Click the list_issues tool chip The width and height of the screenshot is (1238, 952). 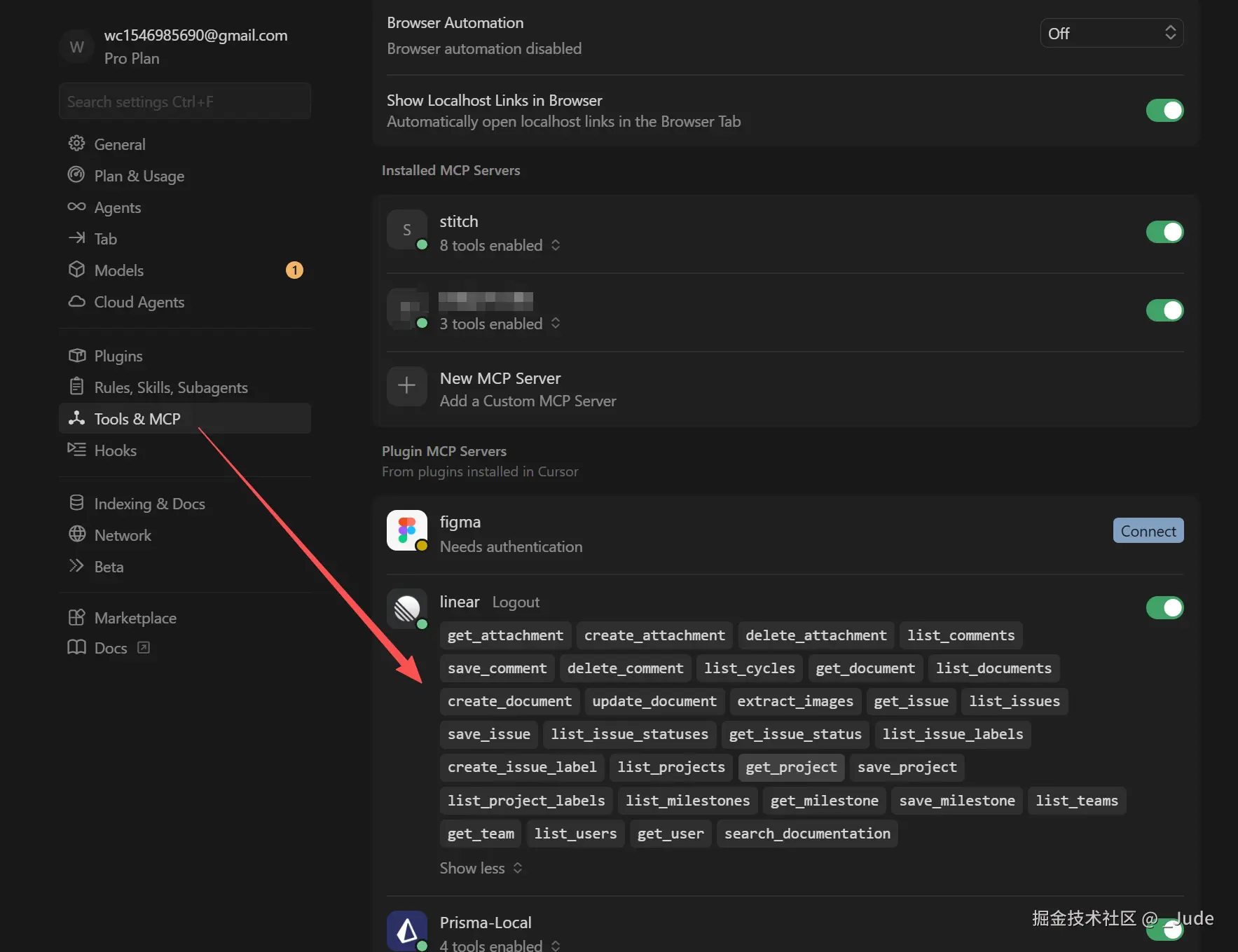(1015, 701)
